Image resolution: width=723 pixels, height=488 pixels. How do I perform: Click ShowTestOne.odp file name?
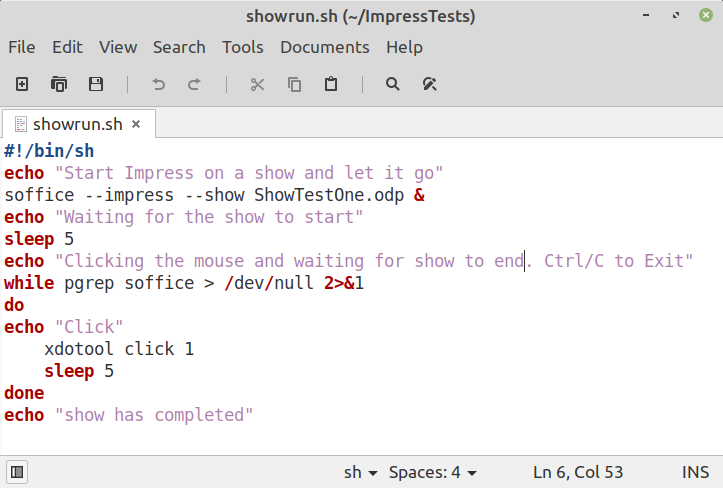[x=329, y=195]
